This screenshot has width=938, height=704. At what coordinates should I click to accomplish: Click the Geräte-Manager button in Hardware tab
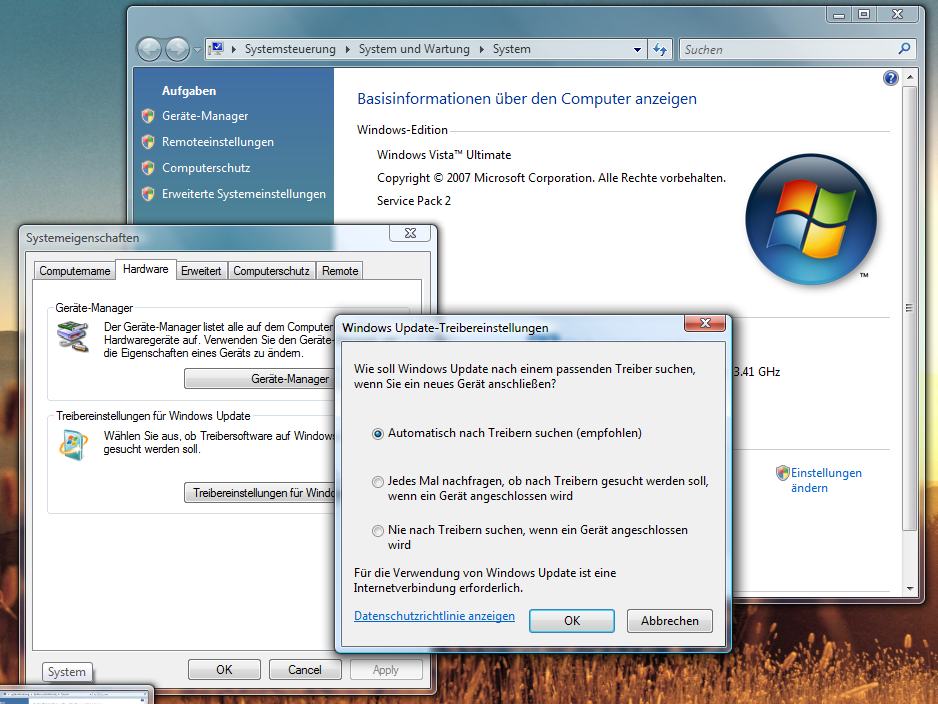tap(260, 379)
